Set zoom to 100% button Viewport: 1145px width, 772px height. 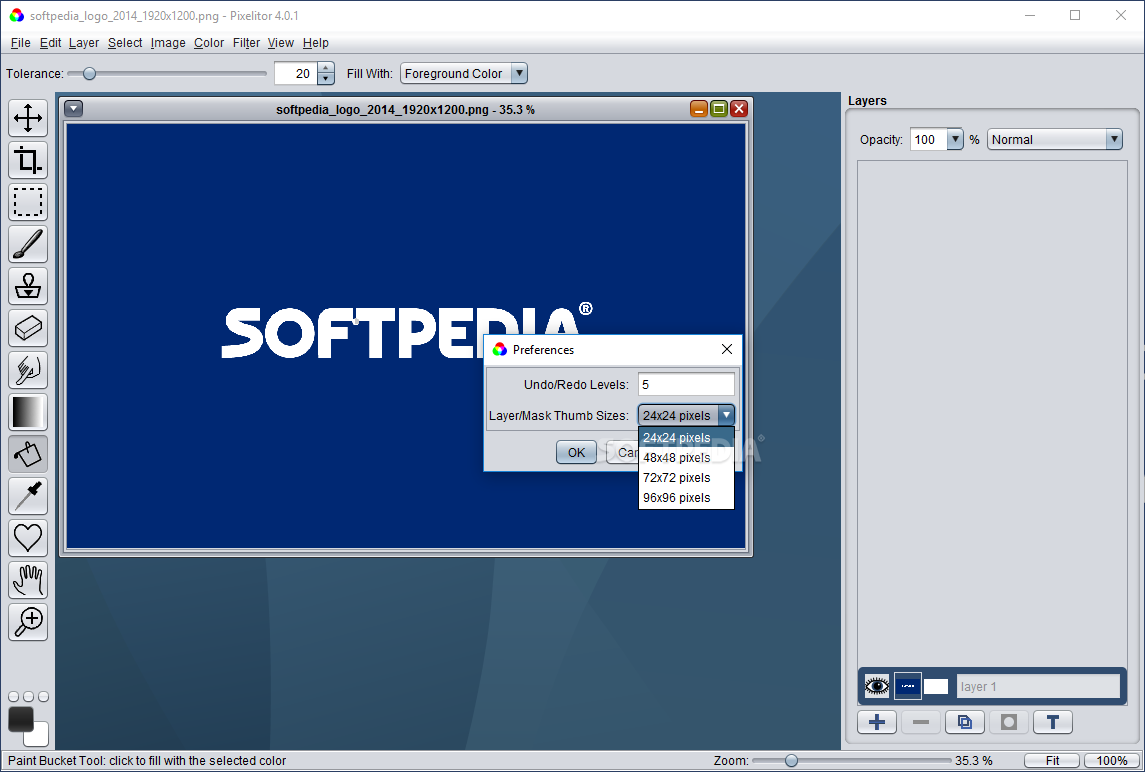pyautogui.click(x=1111, y=760)
